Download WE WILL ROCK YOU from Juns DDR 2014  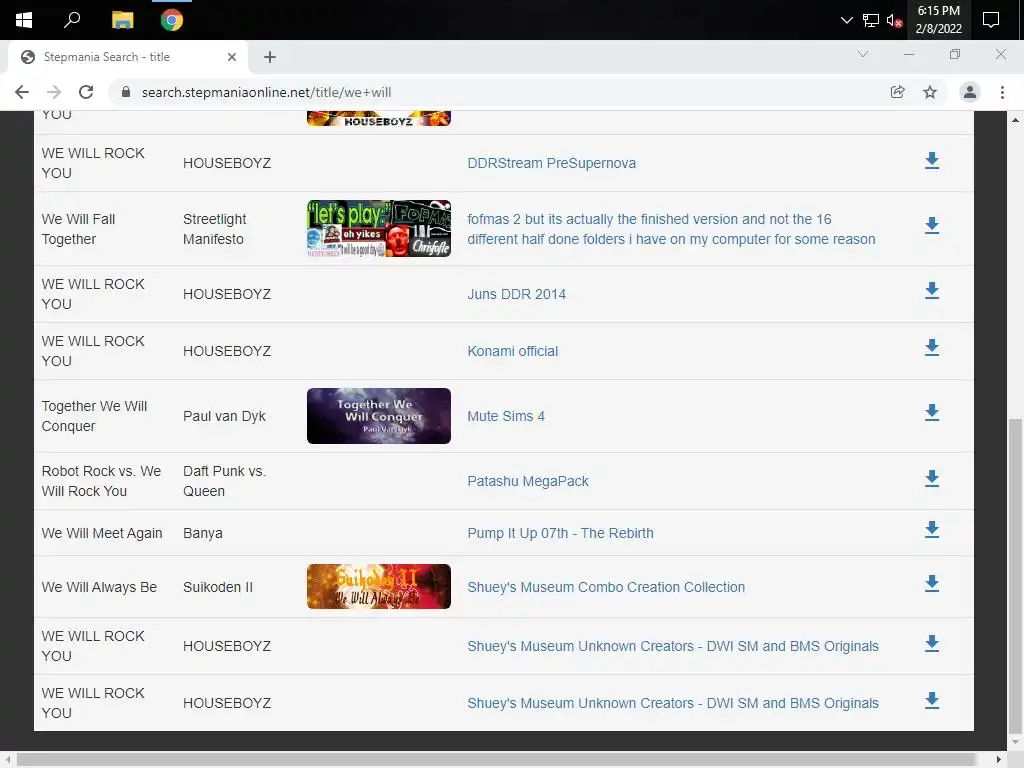932,291
